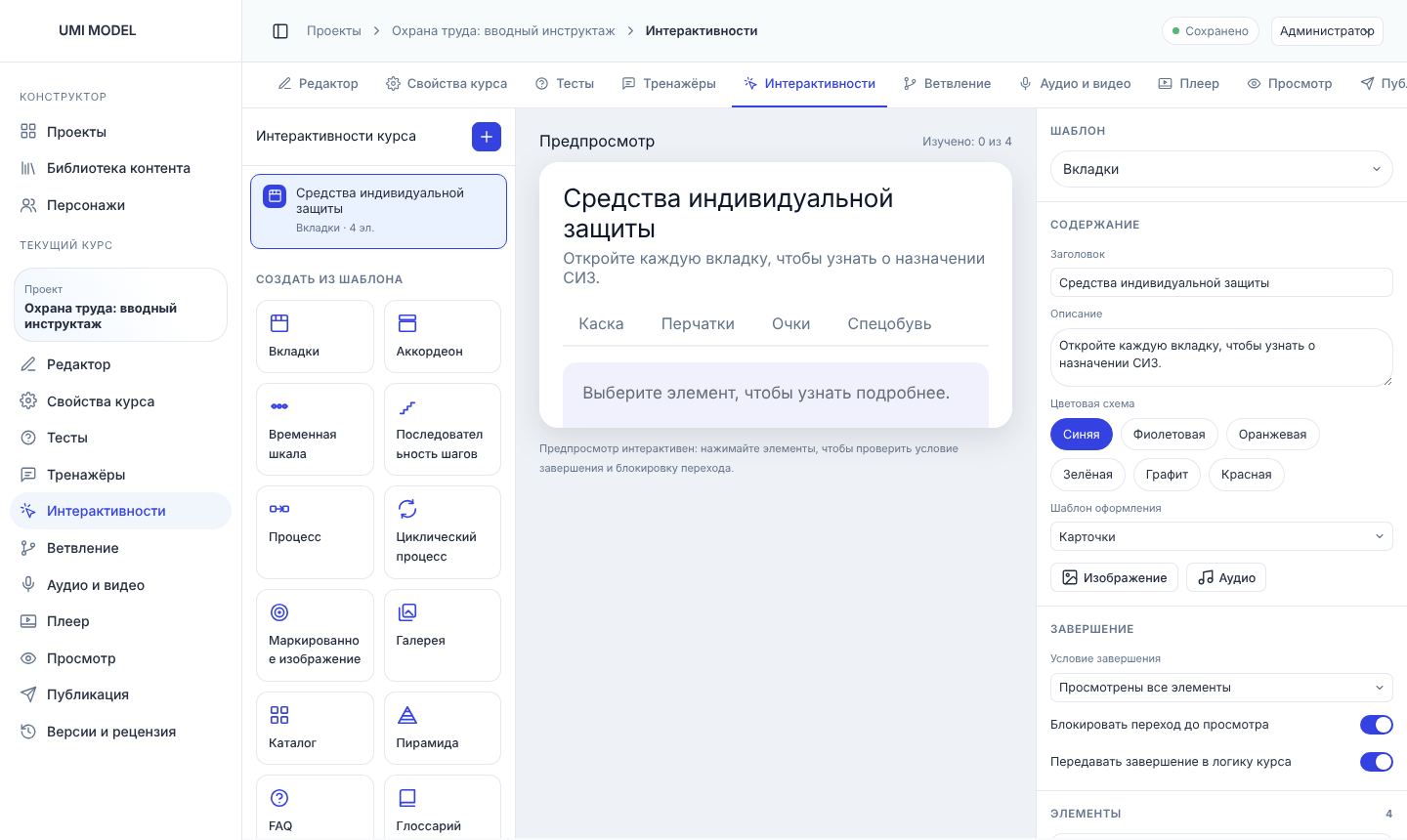
Task: Select the Средства индивидуальной защиты list item
Action: (x=378, y=211)
